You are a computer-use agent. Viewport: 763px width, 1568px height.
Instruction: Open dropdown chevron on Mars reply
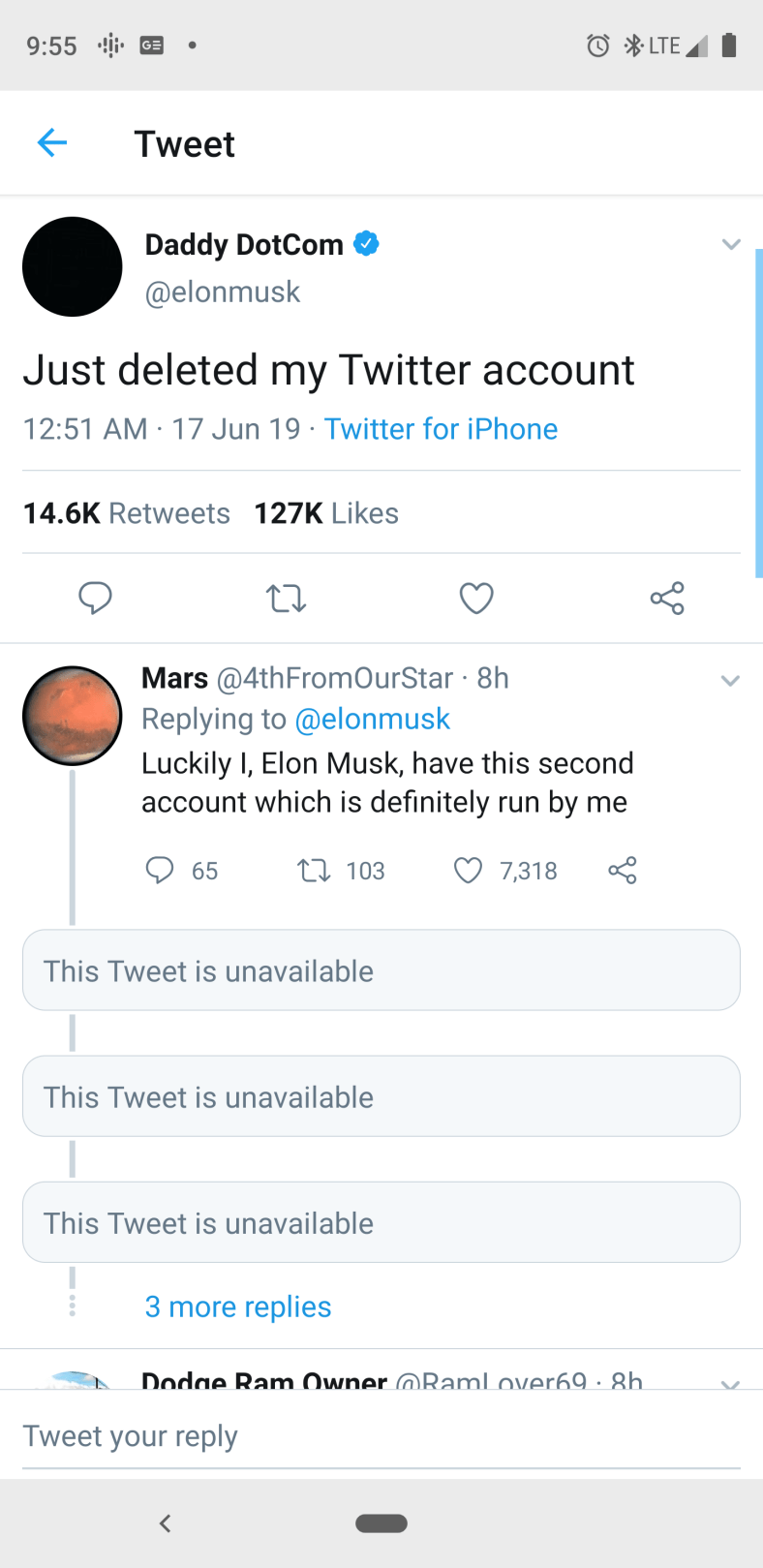731,681
